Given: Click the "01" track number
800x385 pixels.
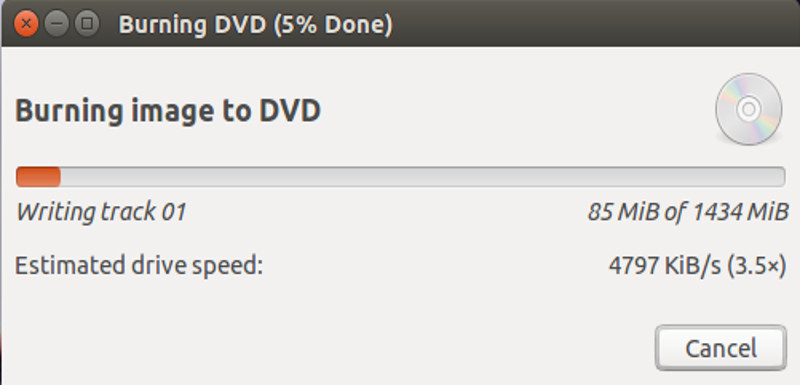Looking at the screenshot, I should pos(174,212).
